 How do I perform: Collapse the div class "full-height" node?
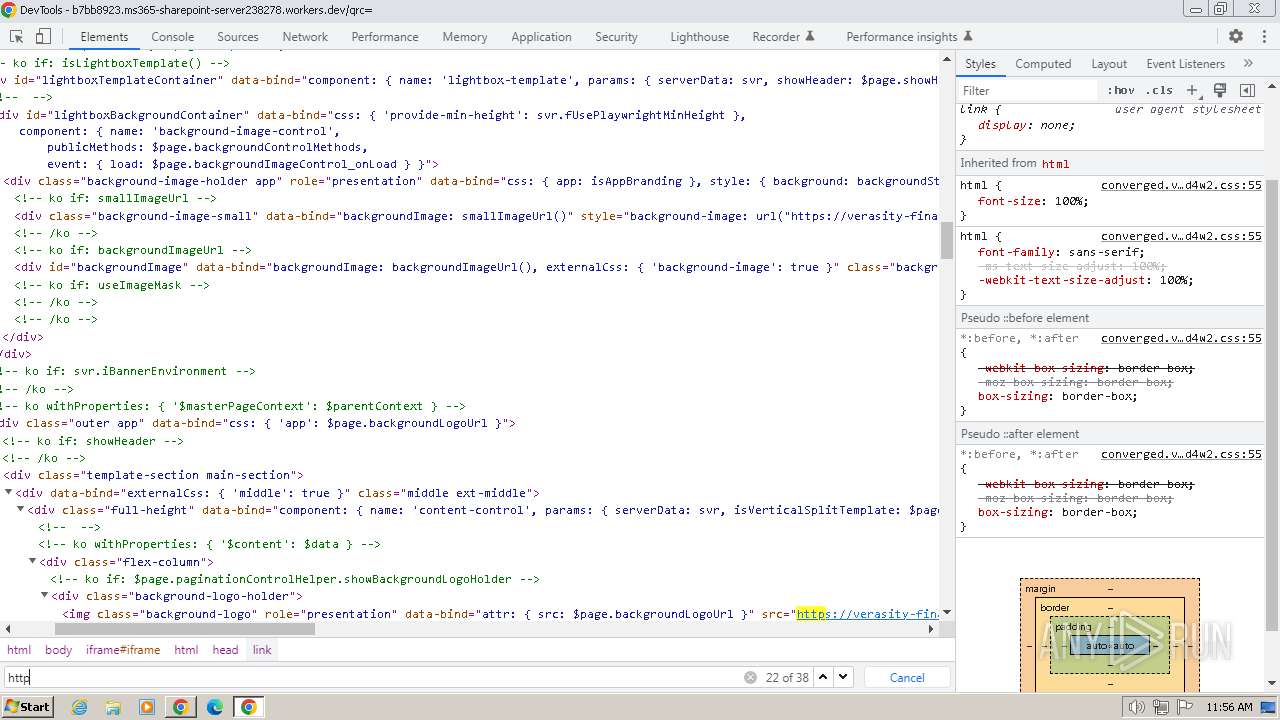click(x=21, y=509)
